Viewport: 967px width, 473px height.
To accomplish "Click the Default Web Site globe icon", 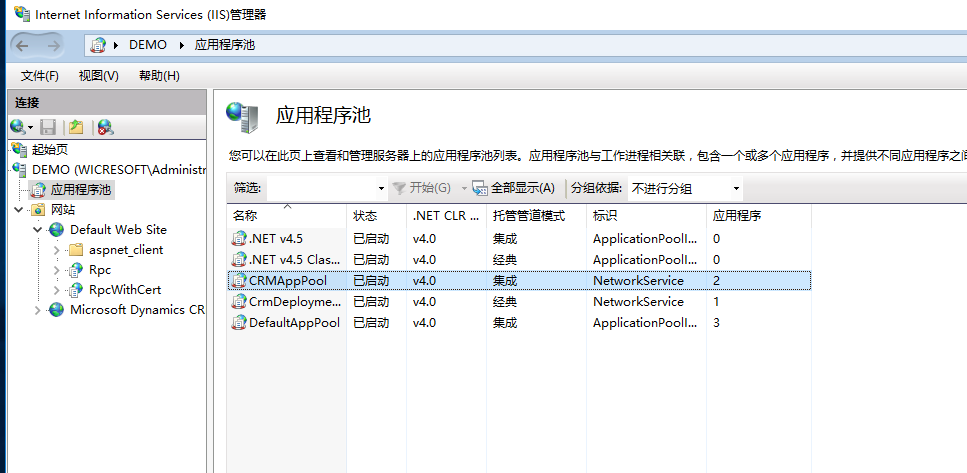I will [57, 229].
